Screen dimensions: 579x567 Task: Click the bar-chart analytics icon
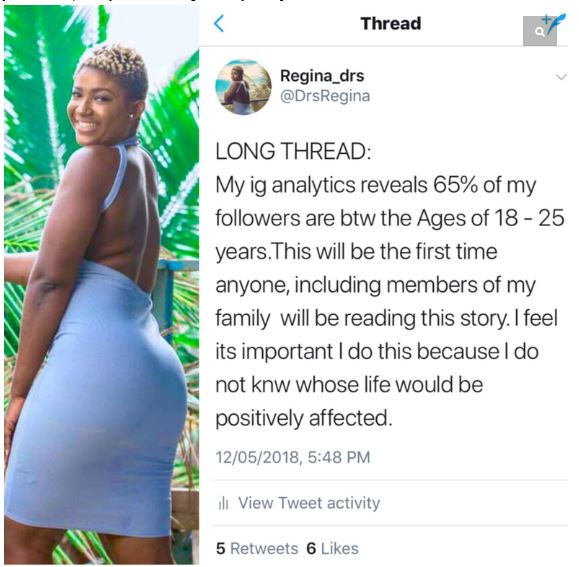223,503
